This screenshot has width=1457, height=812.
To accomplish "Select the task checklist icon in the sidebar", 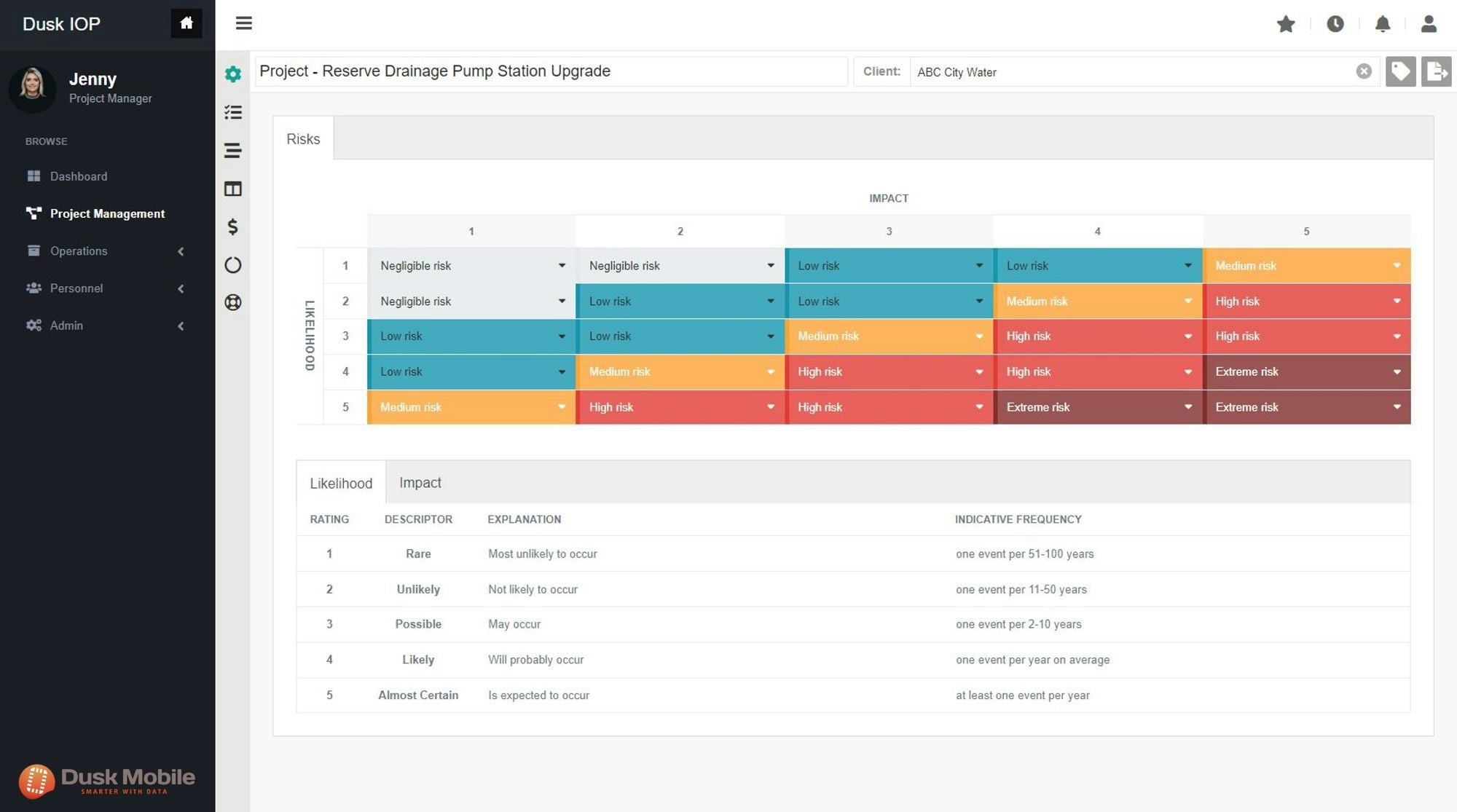I will [x=233, y=112].
